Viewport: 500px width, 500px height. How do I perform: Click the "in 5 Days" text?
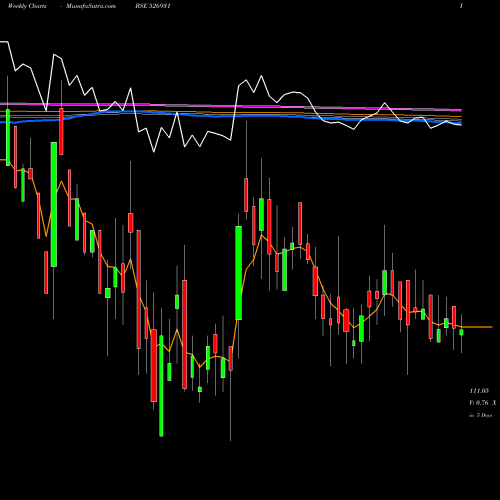(481, 415)
